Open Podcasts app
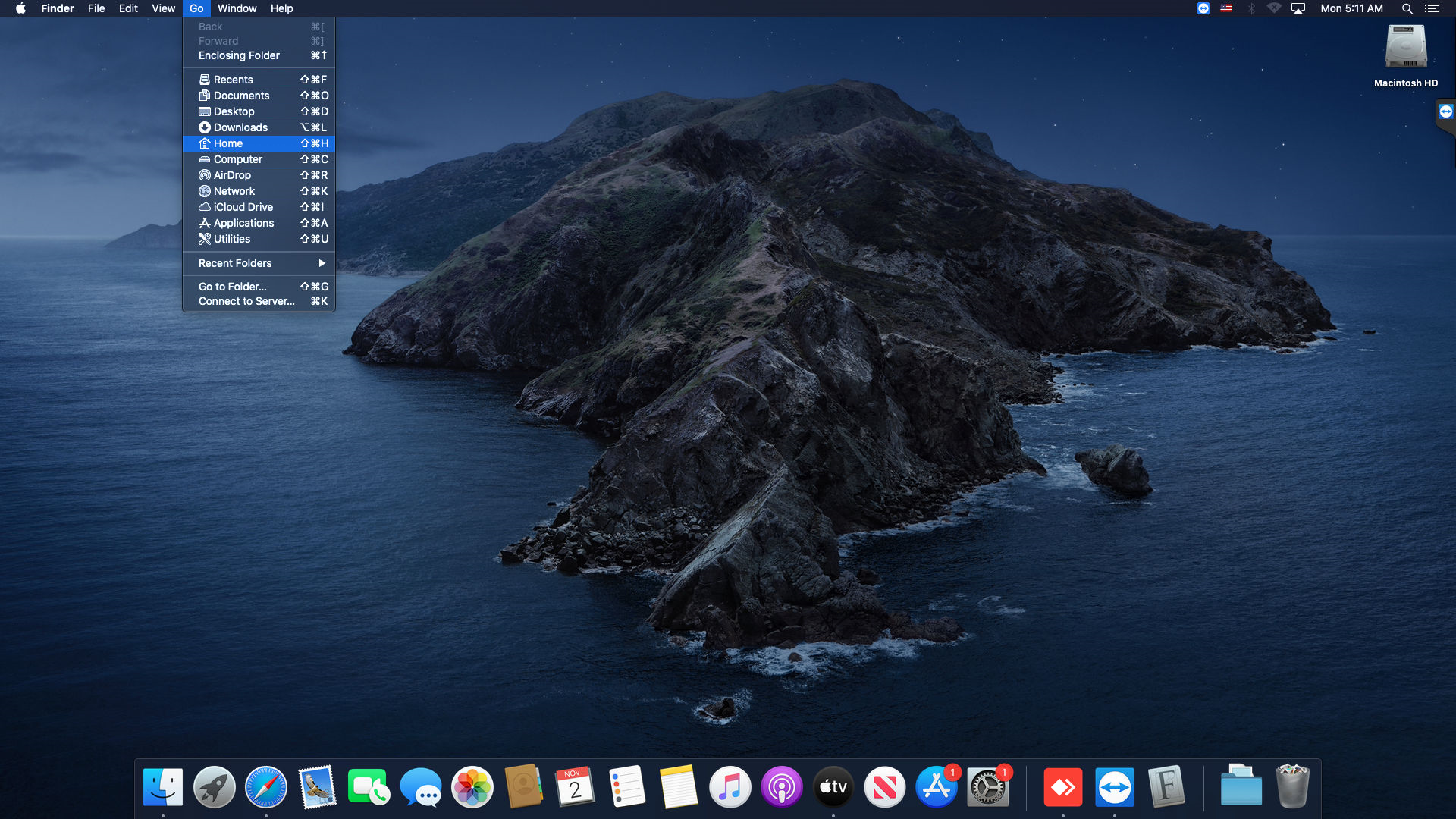The height and width of the screenshot is (819, 1456). tap(782, 787)
